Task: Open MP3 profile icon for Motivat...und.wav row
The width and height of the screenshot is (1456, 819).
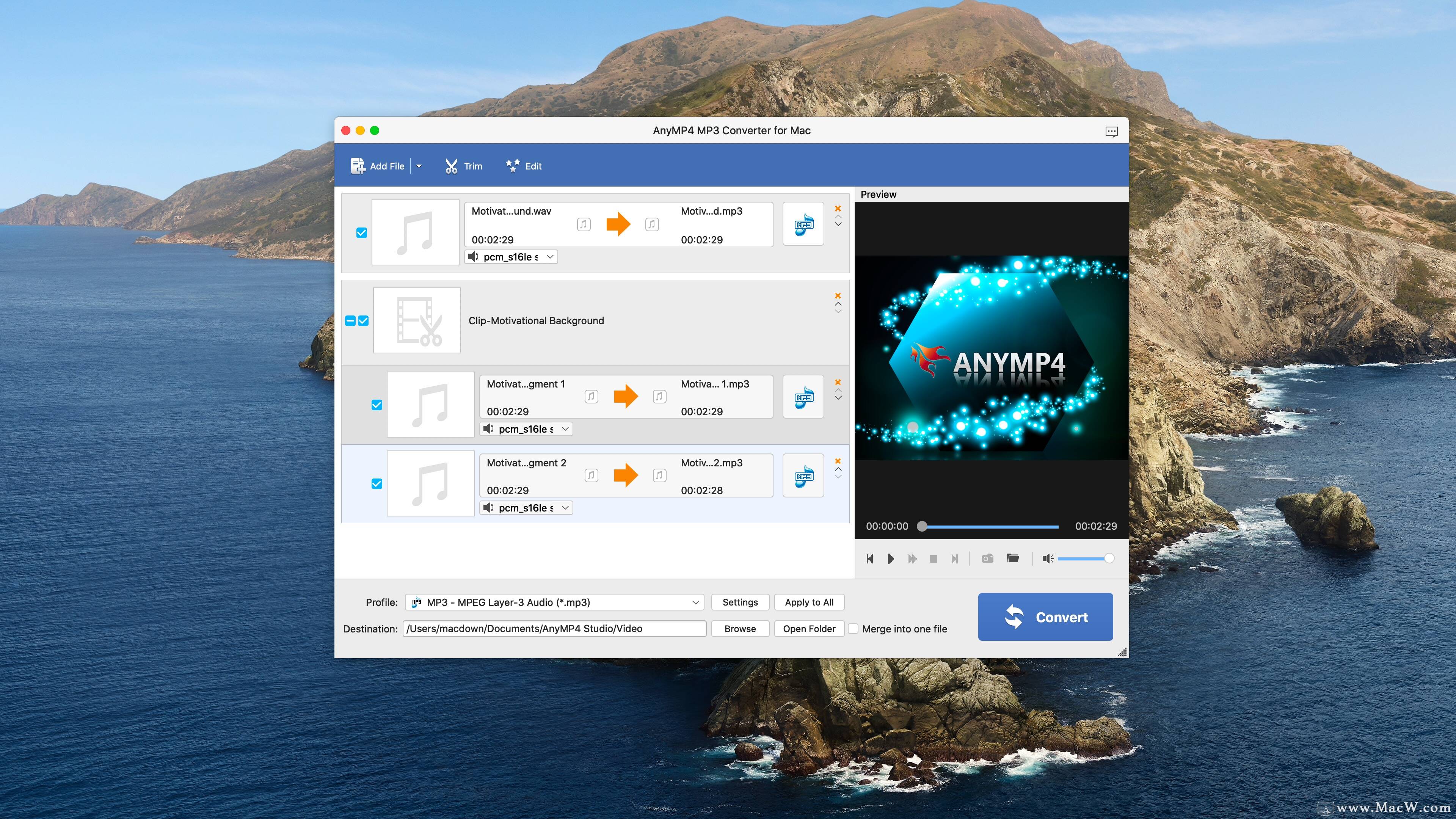Action: (803, 224)
